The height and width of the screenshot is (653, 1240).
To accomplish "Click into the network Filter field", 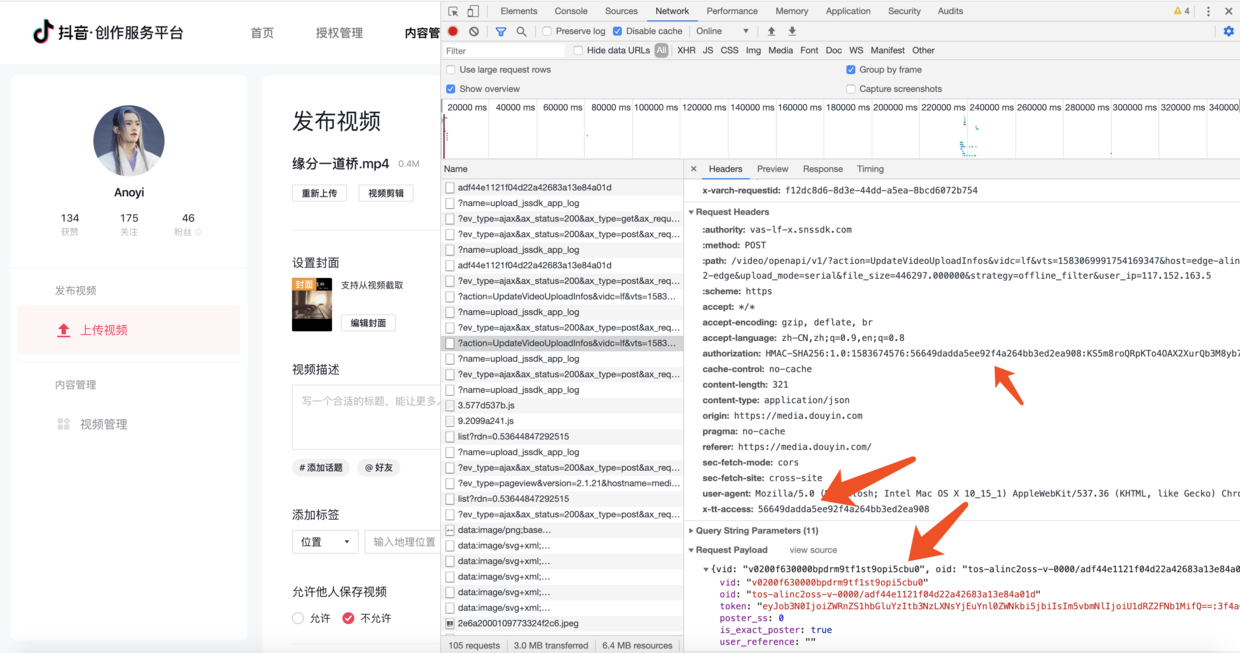I will tap(504, 50).
